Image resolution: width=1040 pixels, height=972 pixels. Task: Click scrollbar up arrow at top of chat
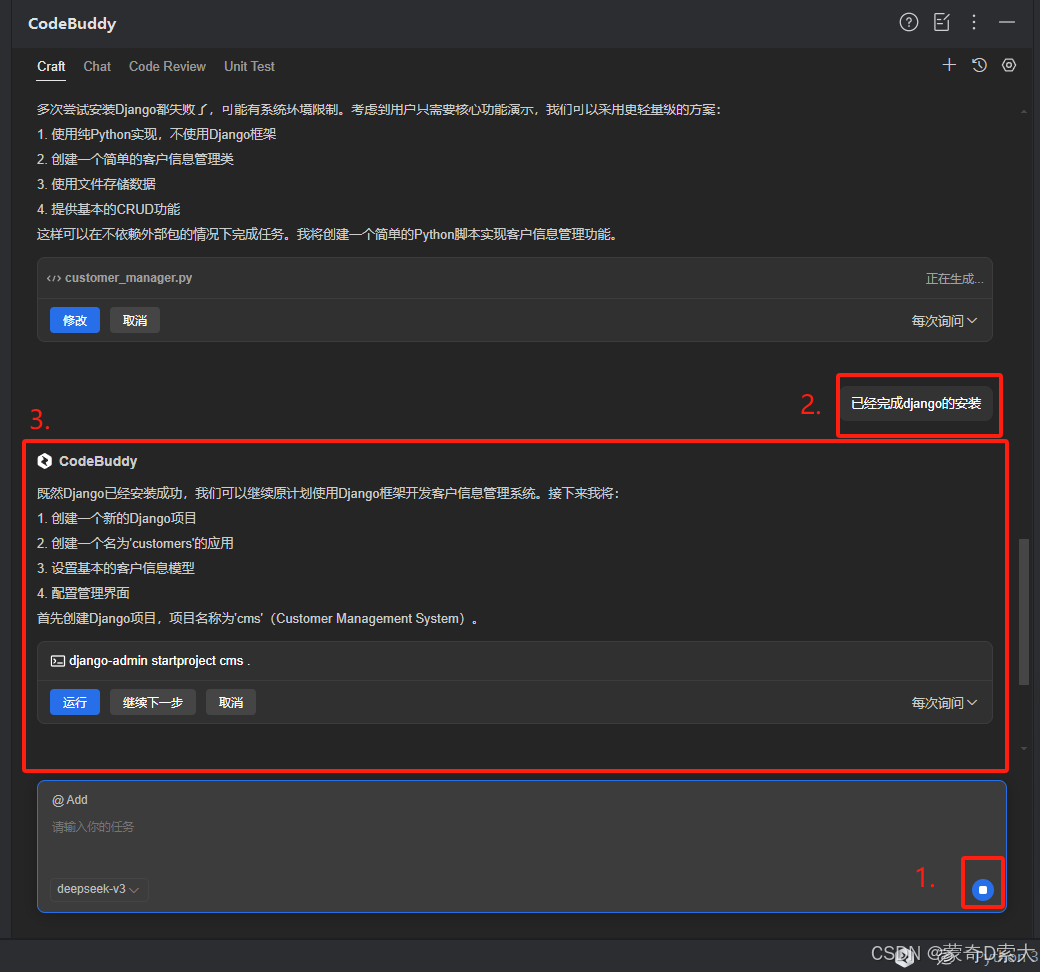(1024, 111)
